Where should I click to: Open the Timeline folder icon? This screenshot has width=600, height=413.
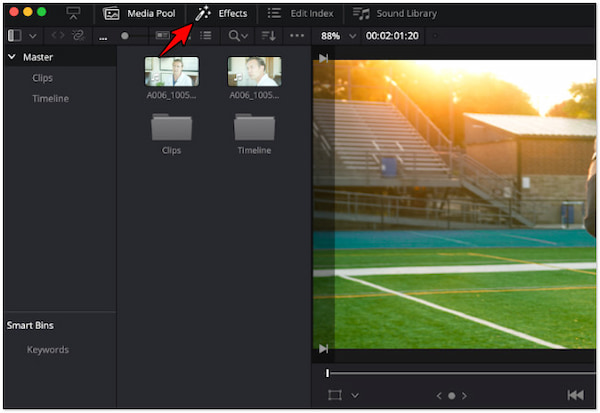[x=254, y=127]
